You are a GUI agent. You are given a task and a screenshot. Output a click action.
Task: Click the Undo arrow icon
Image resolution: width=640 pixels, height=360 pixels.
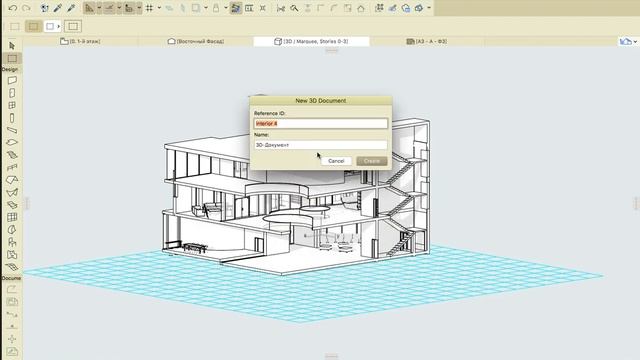pos(12,8)
